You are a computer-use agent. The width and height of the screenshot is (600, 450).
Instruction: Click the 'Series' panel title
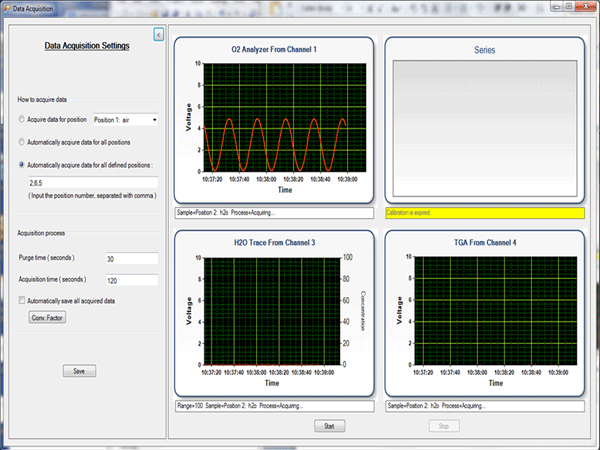pyautogui.click(x=484, y=50)
